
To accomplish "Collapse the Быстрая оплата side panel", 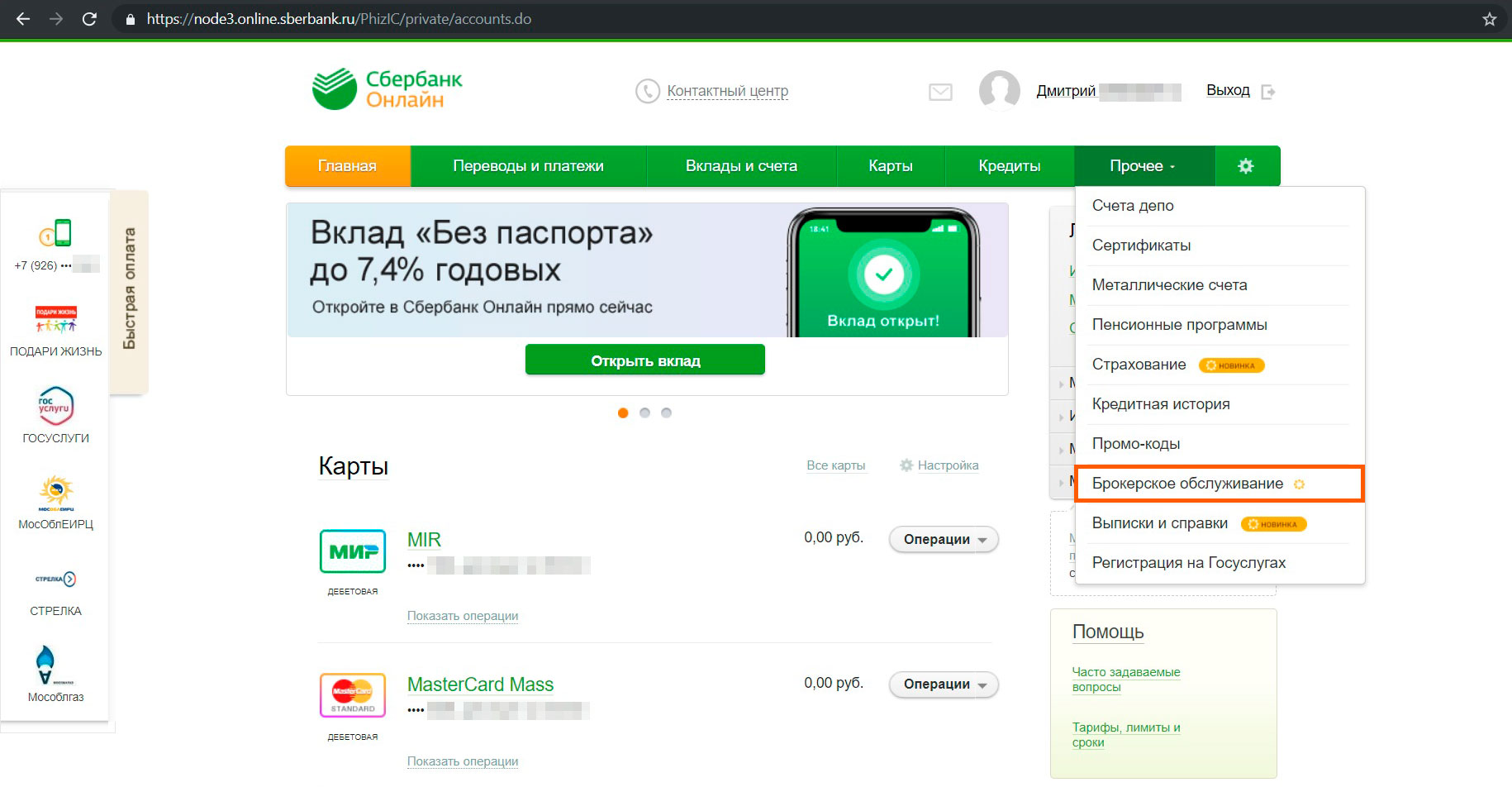I will coord(129,289).
